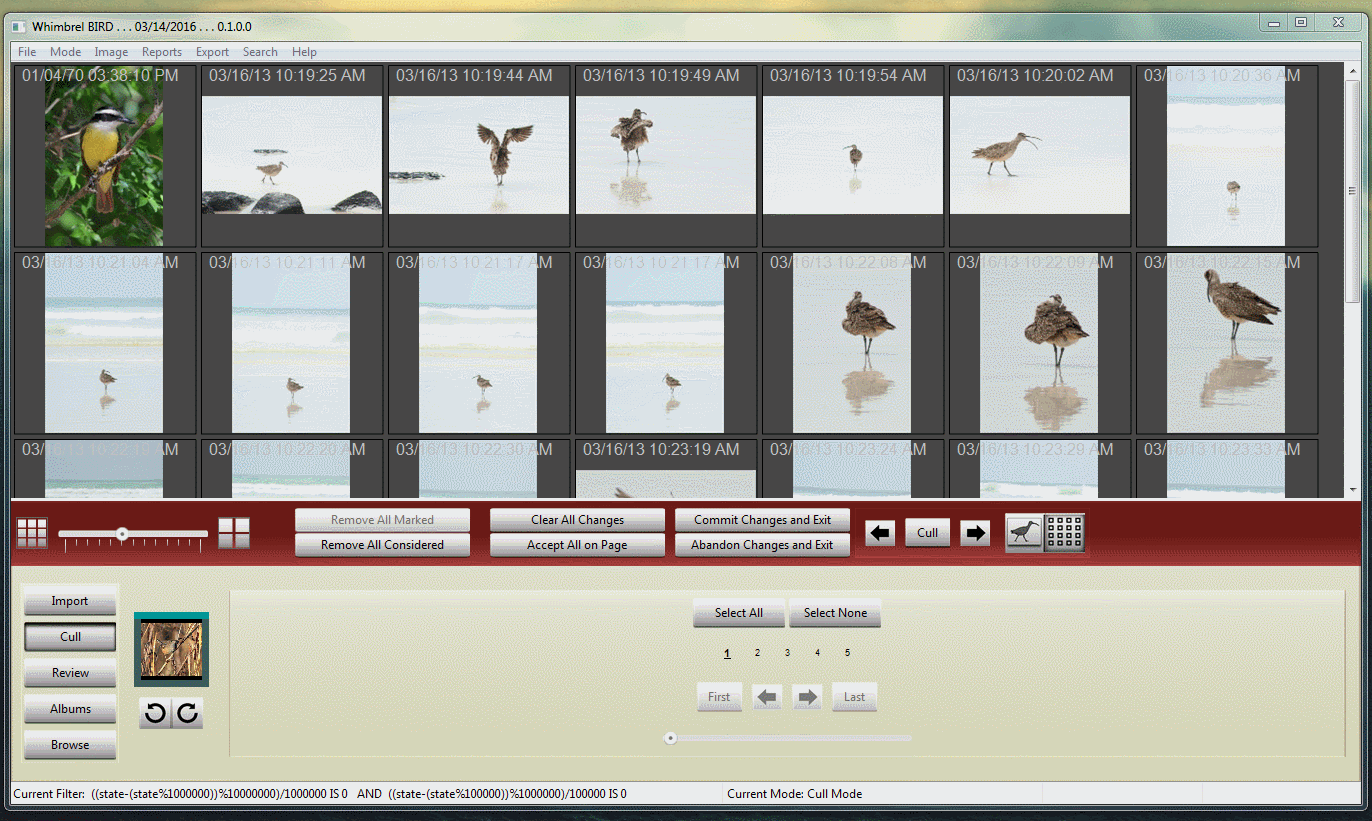Click Select None button
Screen dimensions: 1372x821
click(x=835, y=613)
